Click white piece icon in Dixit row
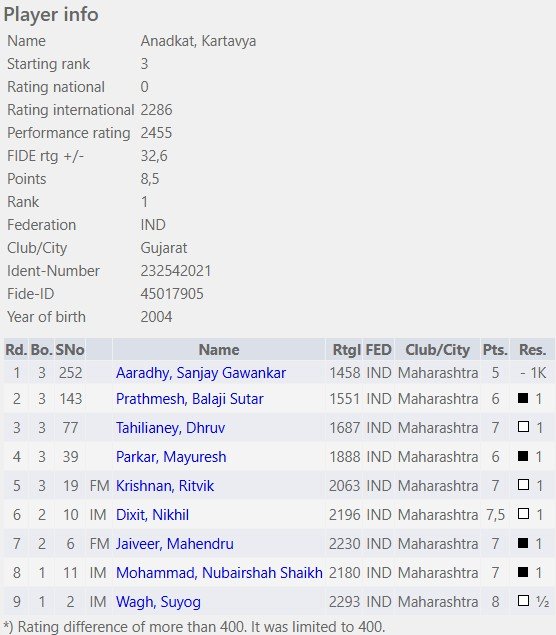Image resolution: width=556 pixels, height=635 pixels. coord(523,514)
